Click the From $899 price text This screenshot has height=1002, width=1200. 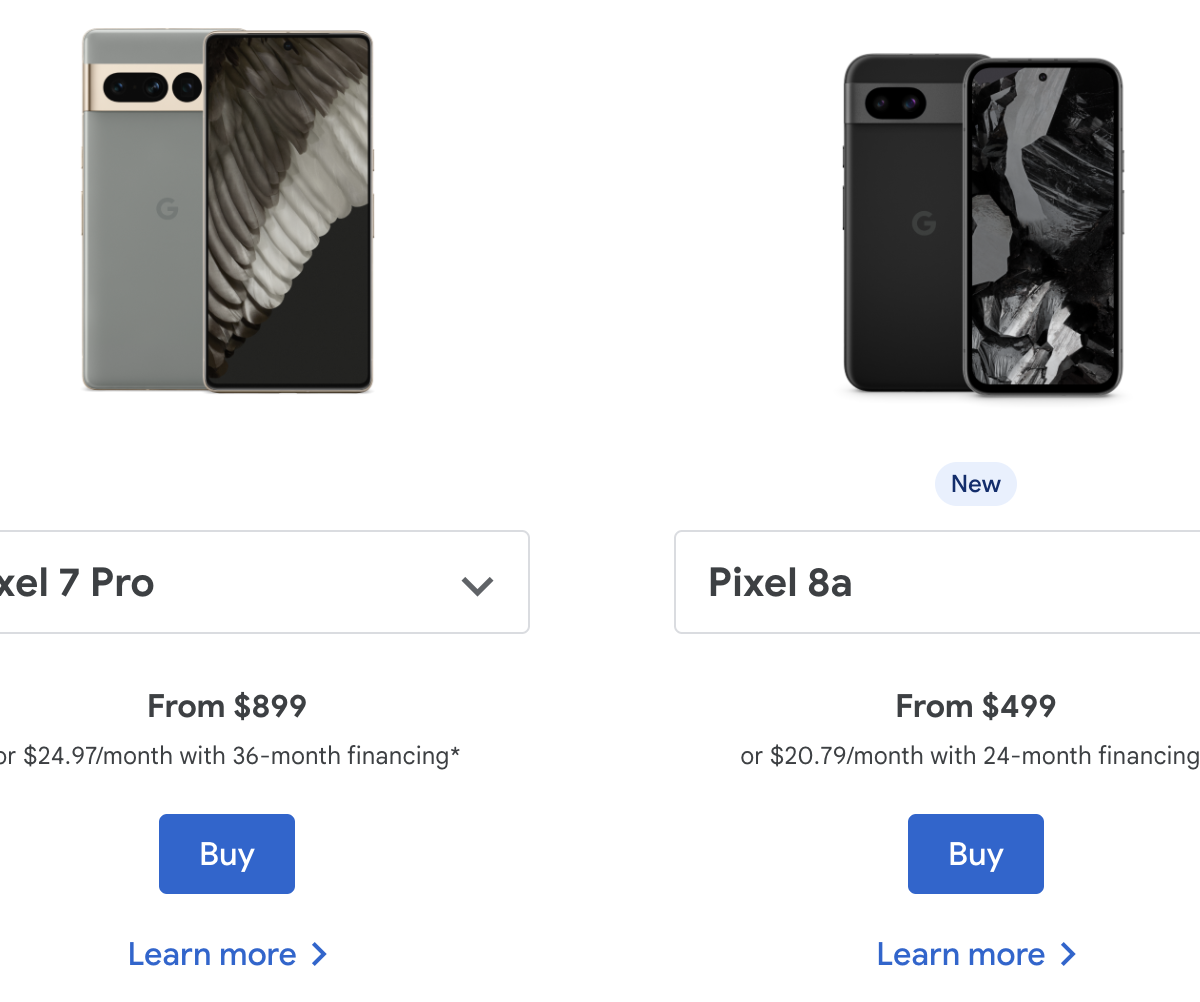(x=227, y=706)
